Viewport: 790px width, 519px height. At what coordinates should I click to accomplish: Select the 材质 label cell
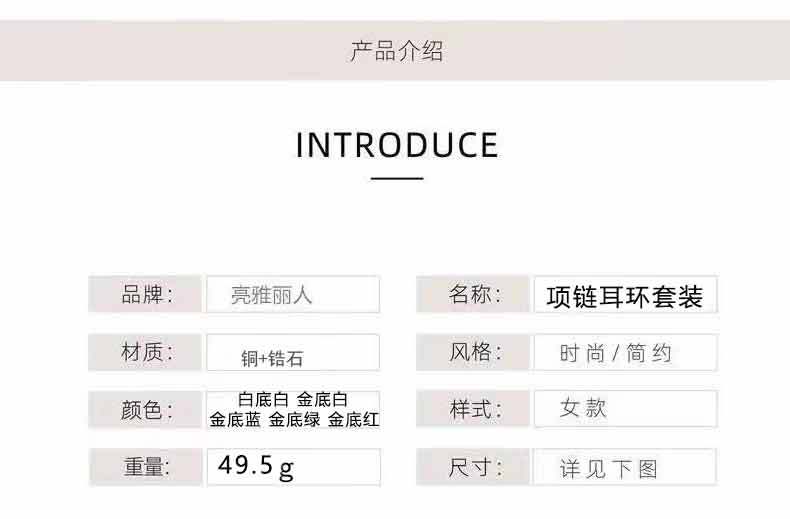147,352
